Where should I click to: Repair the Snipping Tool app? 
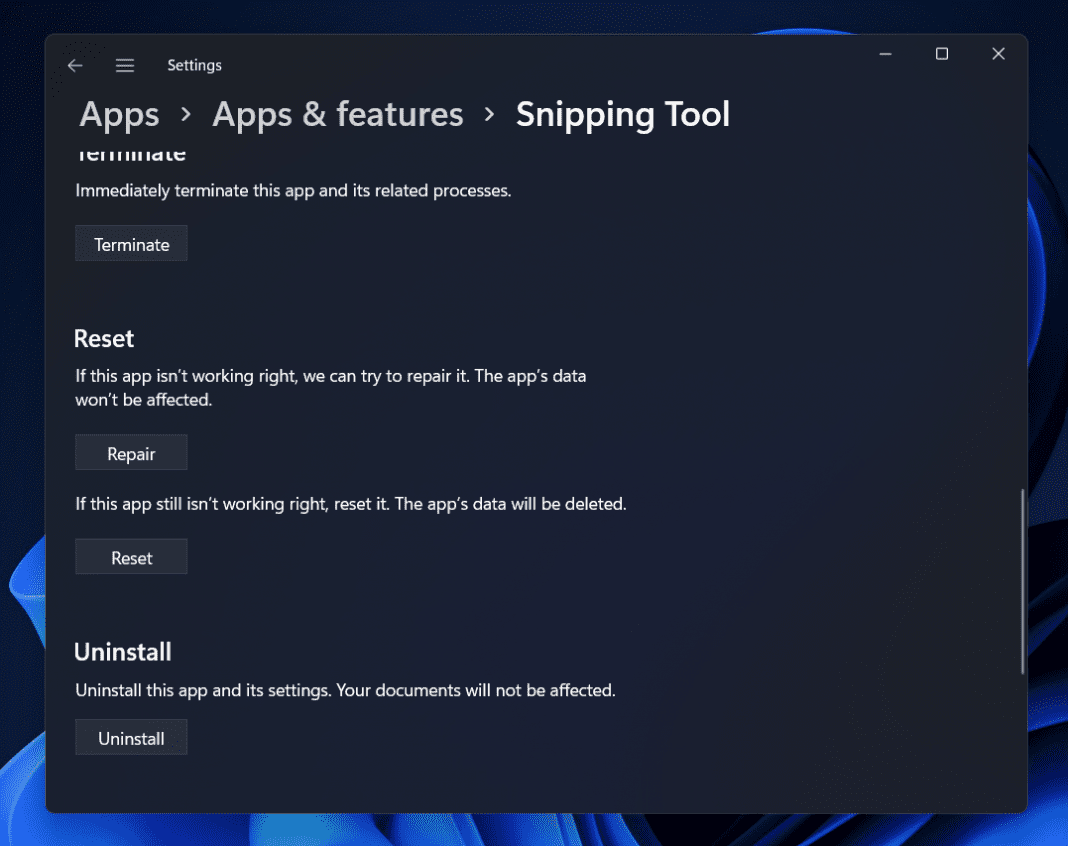131,452
